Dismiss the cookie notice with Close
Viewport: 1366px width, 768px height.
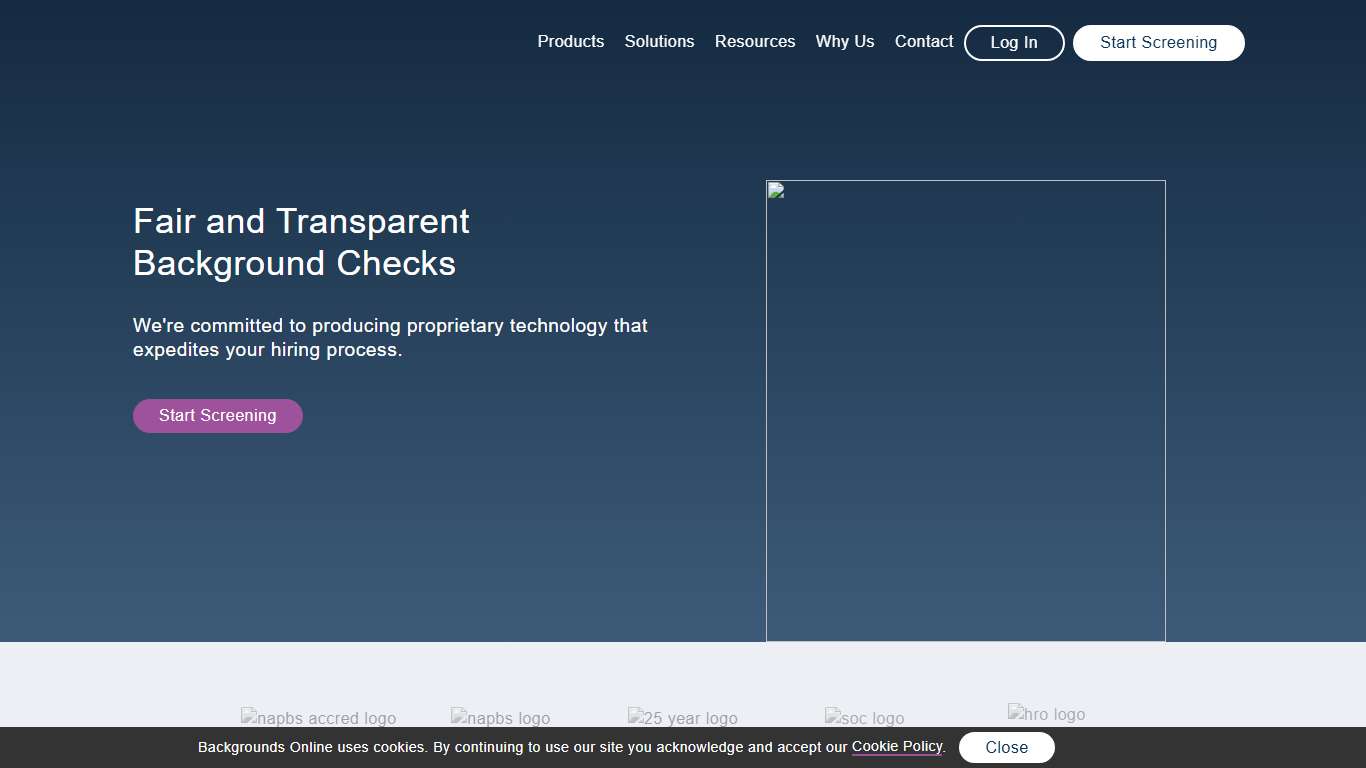tap(1007, 747)
